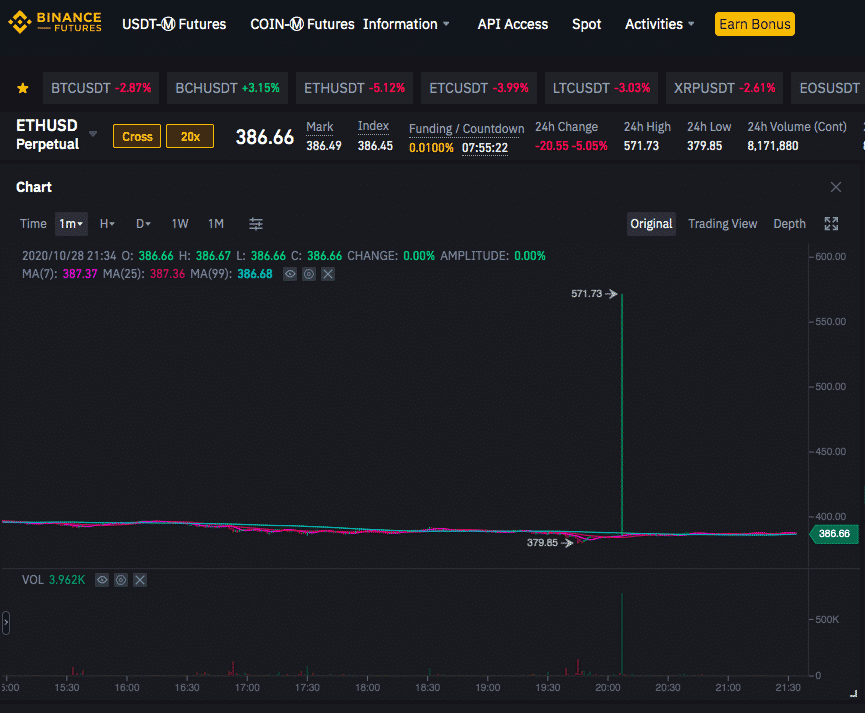This screenshot has width=865, height=713.
Task: Open the Information menu dropdown
Action: (x=406, y=24)
